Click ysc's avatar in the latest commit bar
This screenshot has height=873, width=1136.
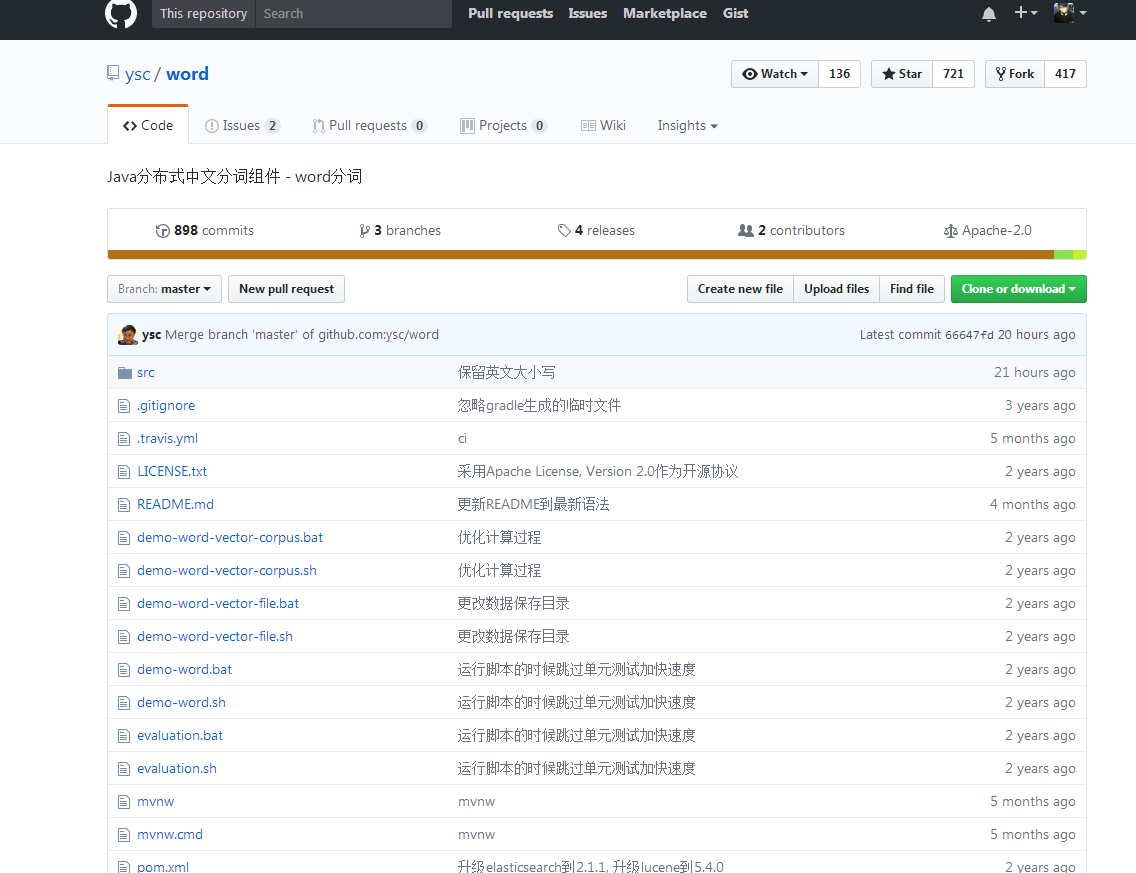[x=128, y=335]
